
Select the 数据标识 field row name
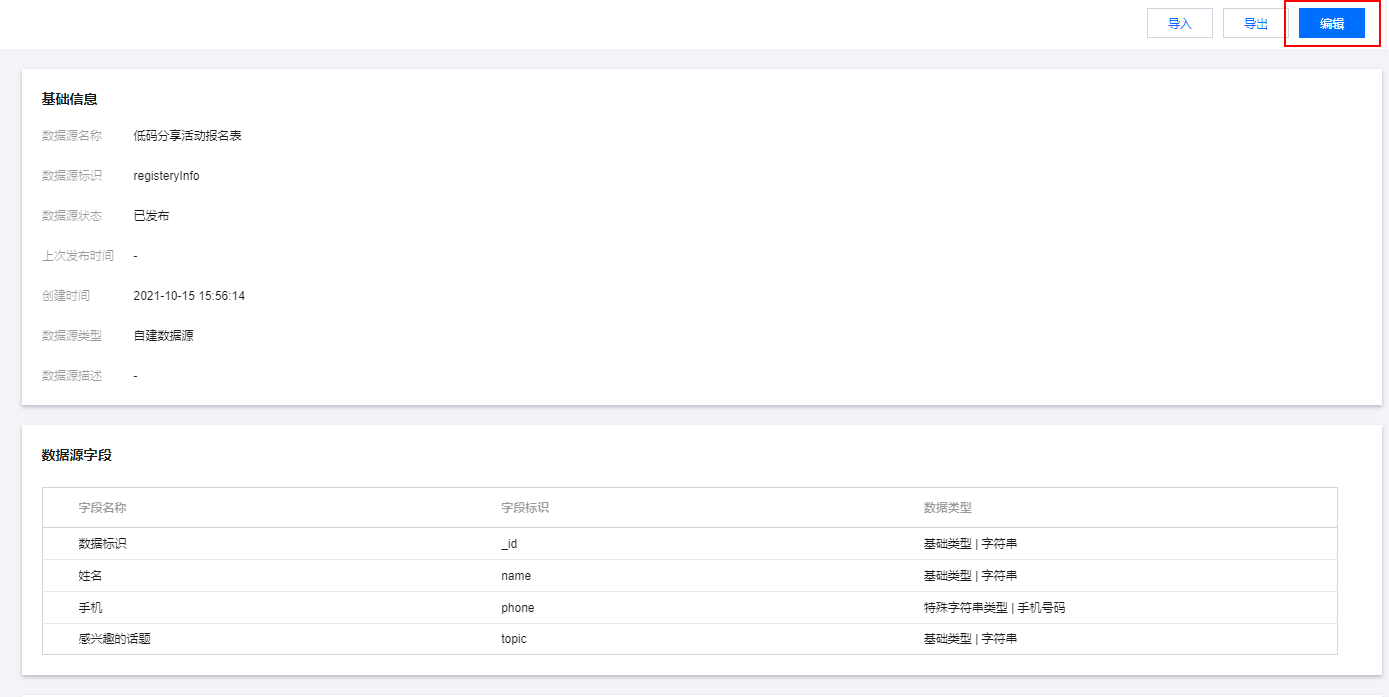tap(103, 544)
